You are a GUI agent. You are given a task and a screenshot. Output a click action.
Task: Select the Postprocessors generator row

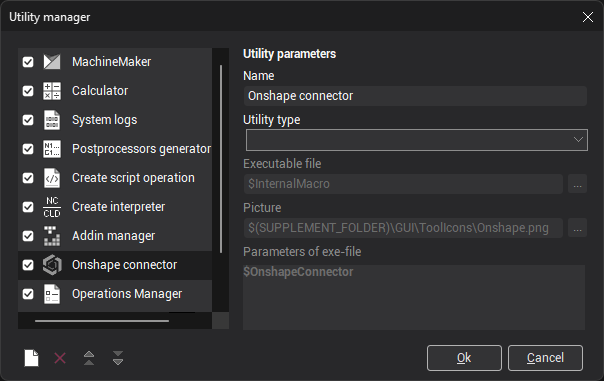click(x=115, y=149)
